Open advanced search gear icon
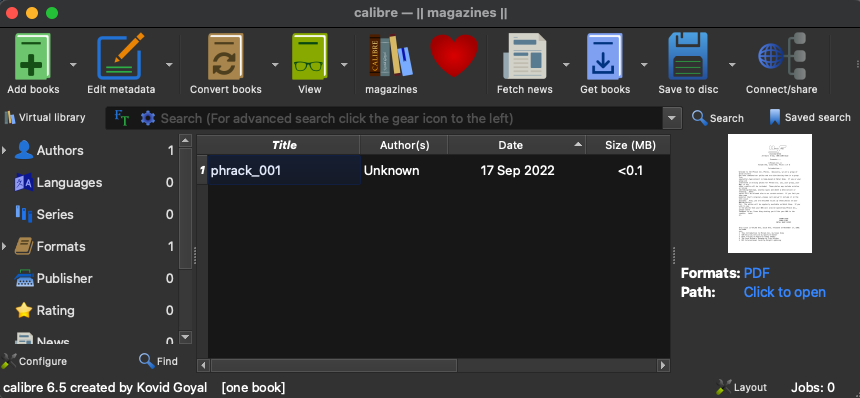This screenshot has width=860, height=398. point(148,118)
